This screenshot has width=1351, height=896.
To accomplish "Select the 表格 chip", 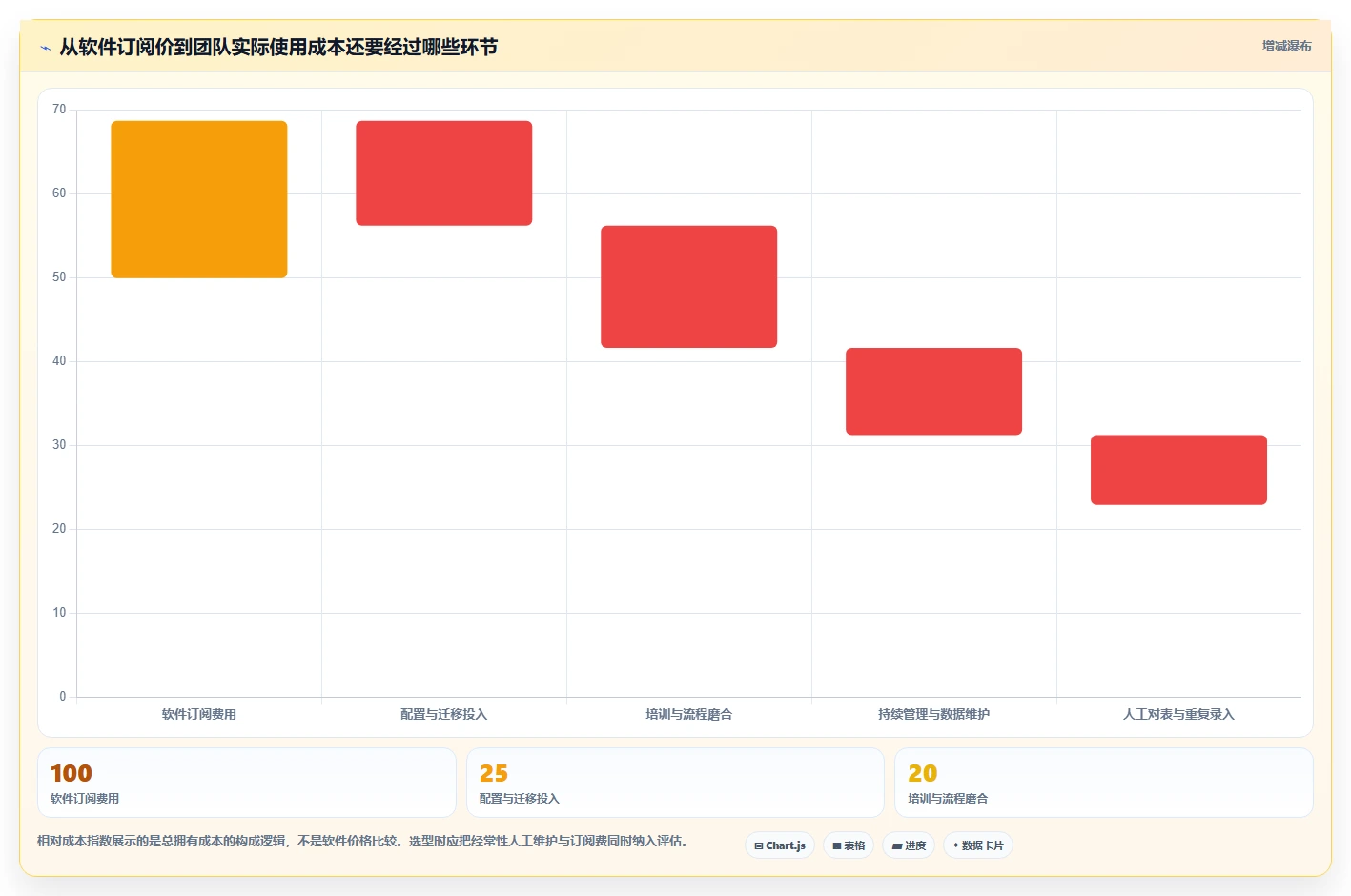I will coord(849,845).
